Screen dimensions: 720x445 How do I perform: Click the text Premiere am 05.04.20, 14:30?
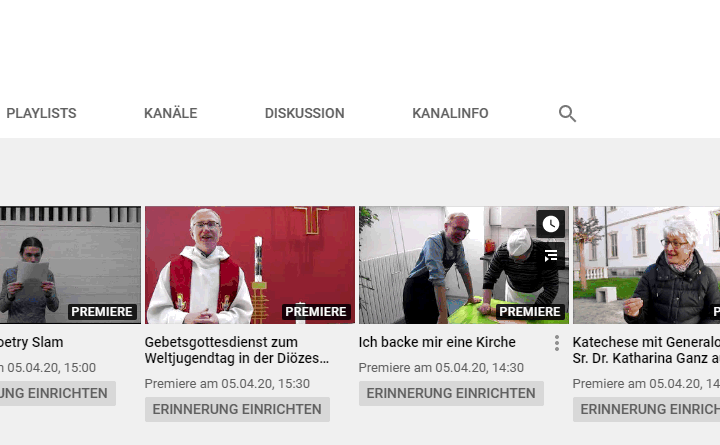click(x=441, y=367)
